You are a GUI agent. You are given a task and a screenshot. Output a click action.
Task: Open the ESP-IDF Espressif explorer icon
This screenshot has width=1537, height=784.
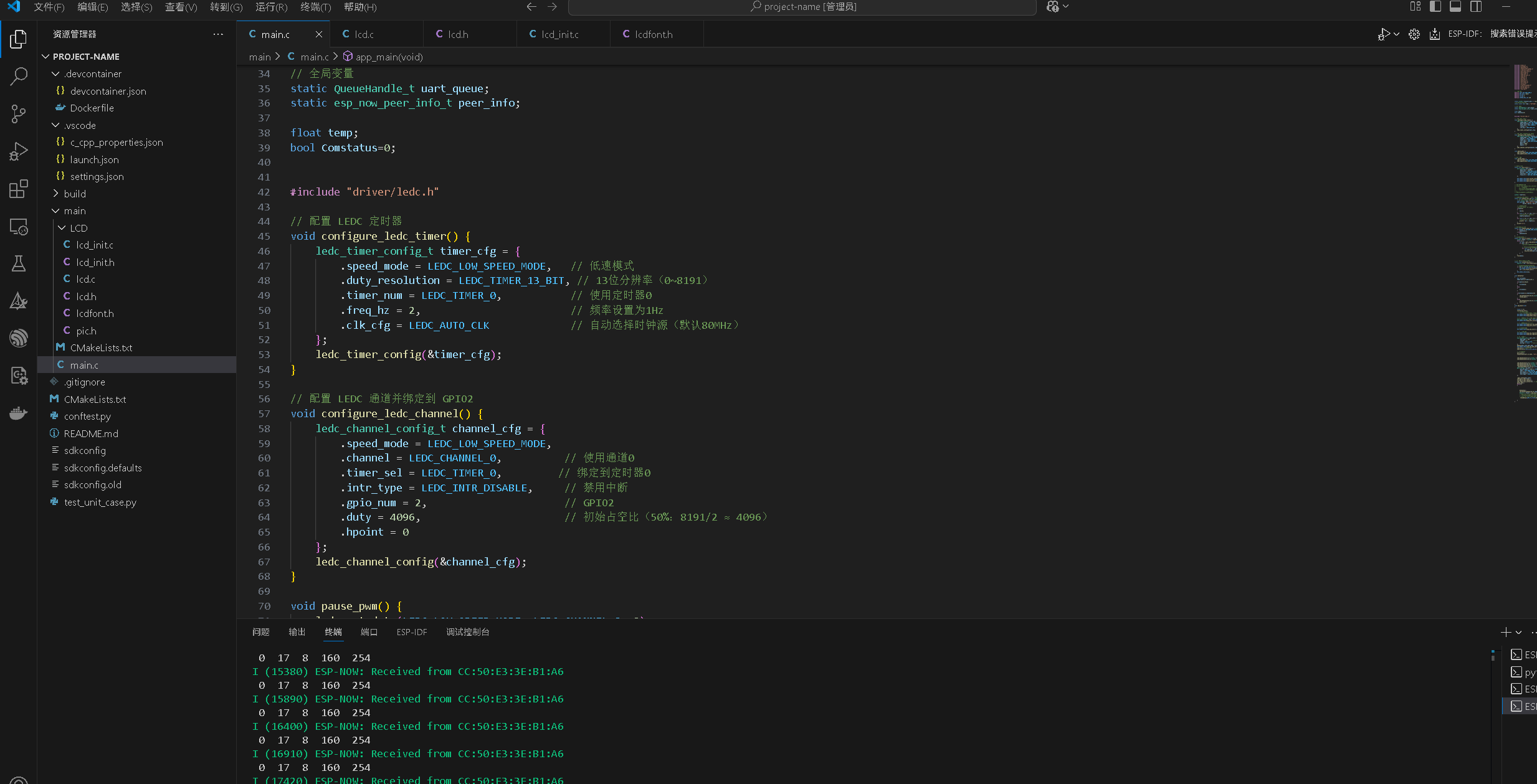pyautogui.click(x=19, y=338)
